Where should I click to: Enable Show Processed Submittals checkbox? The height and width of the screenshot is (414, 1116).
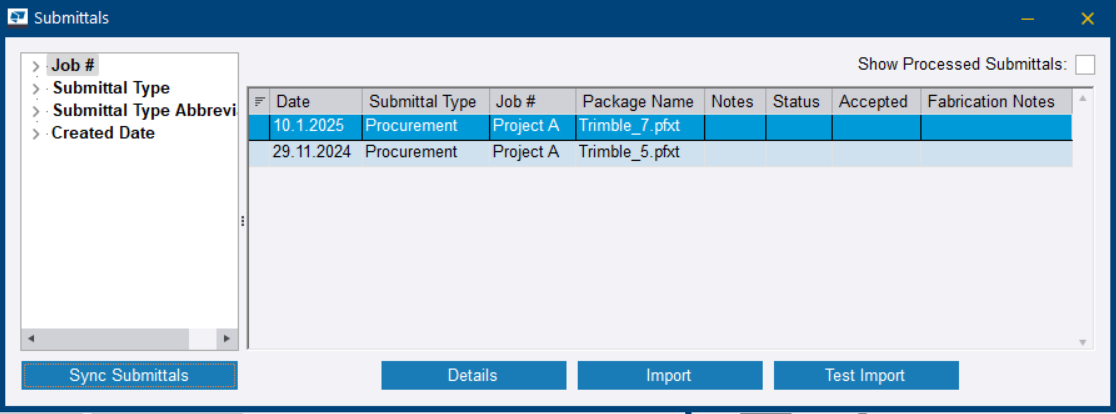coord(1085,65)
